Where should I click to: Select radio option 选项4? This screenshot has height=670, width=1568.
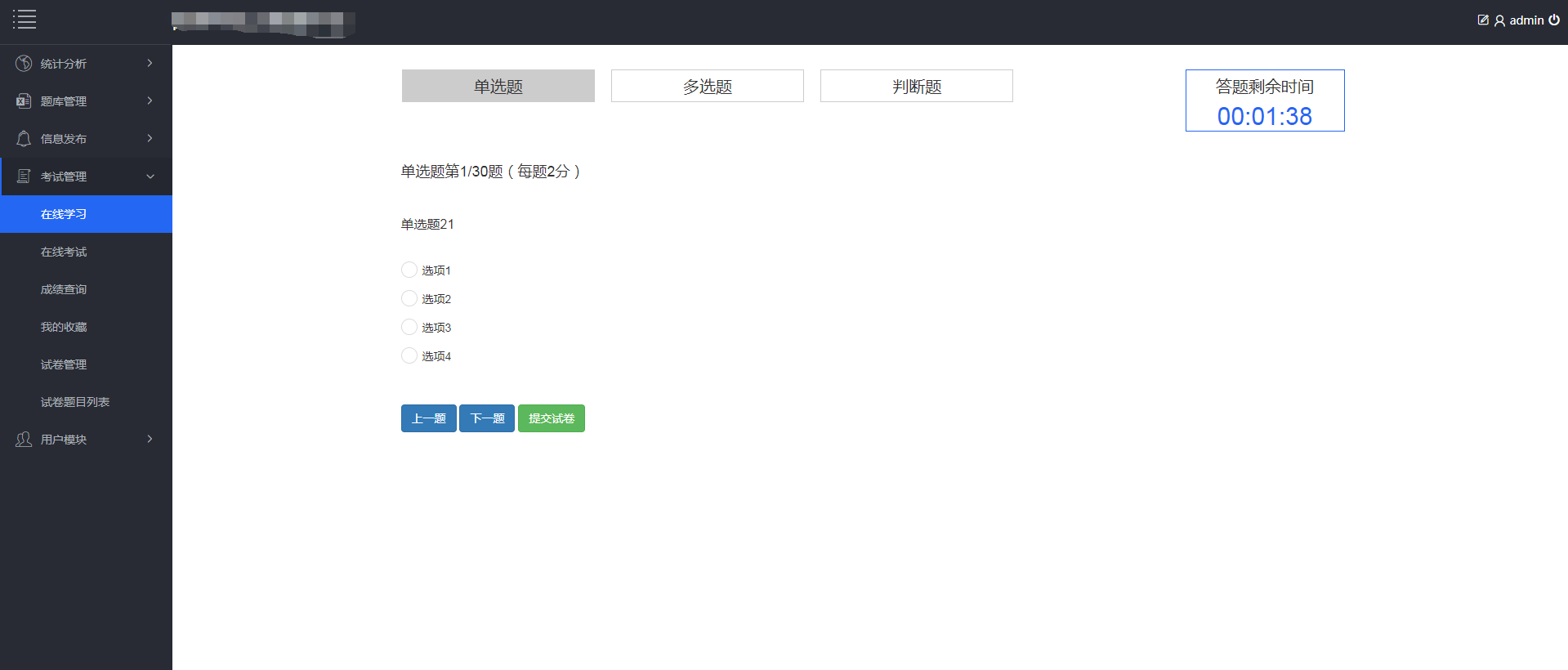[409, 355]
